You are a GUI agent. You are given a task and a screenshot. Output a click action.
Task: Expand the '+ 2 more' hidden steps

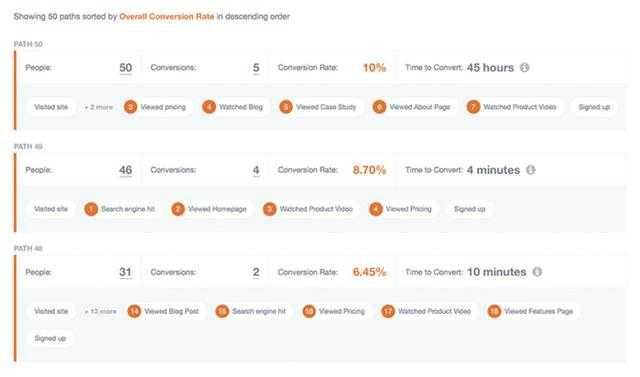point(98,107)
